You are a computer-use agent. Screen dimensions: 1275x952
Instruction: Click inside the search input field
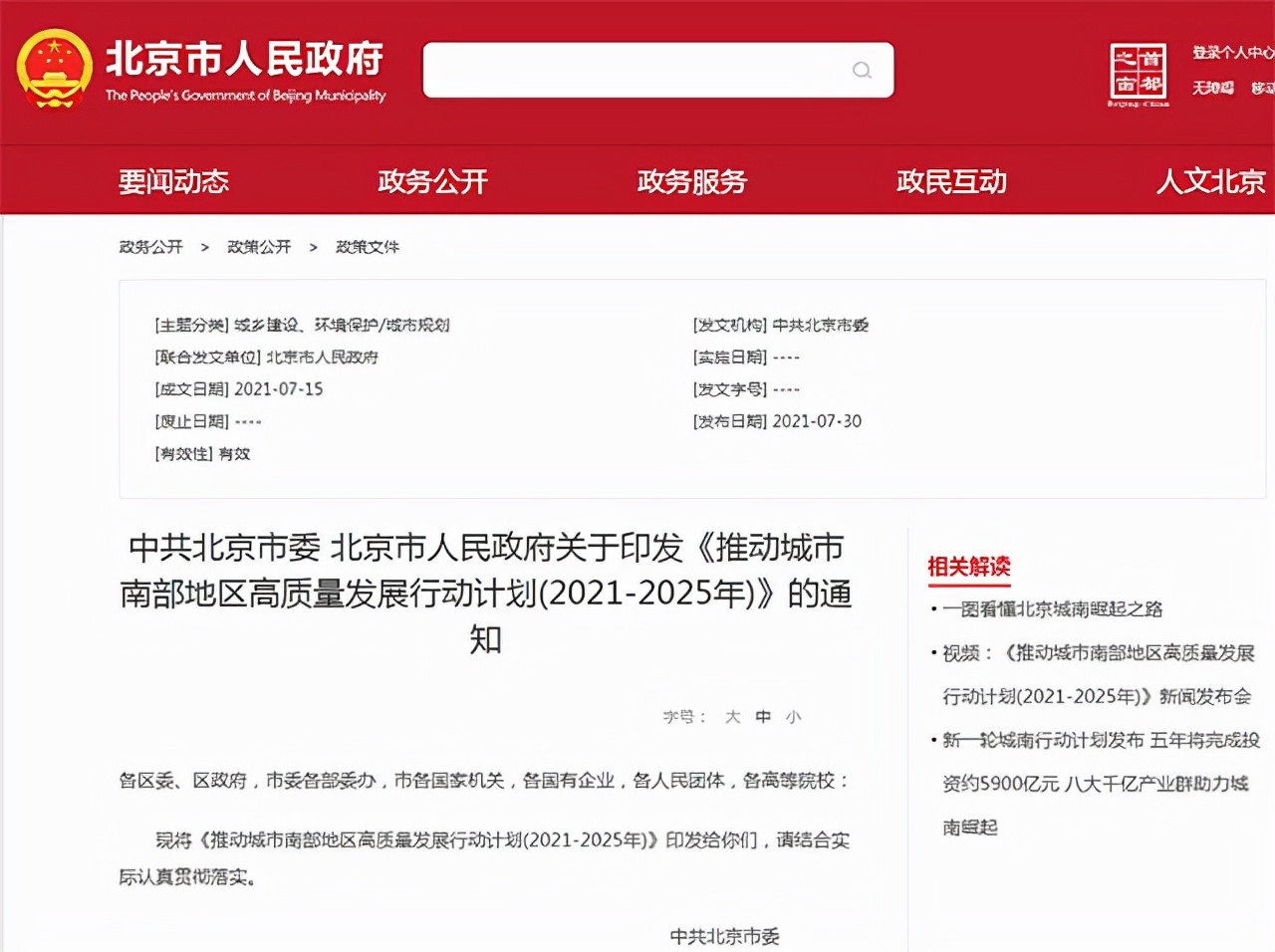(637, 70)
